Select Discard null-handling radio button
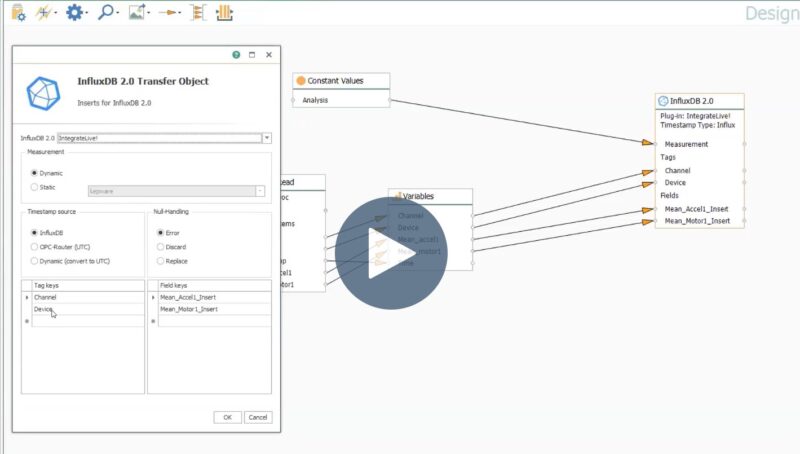 click(160, 247)
